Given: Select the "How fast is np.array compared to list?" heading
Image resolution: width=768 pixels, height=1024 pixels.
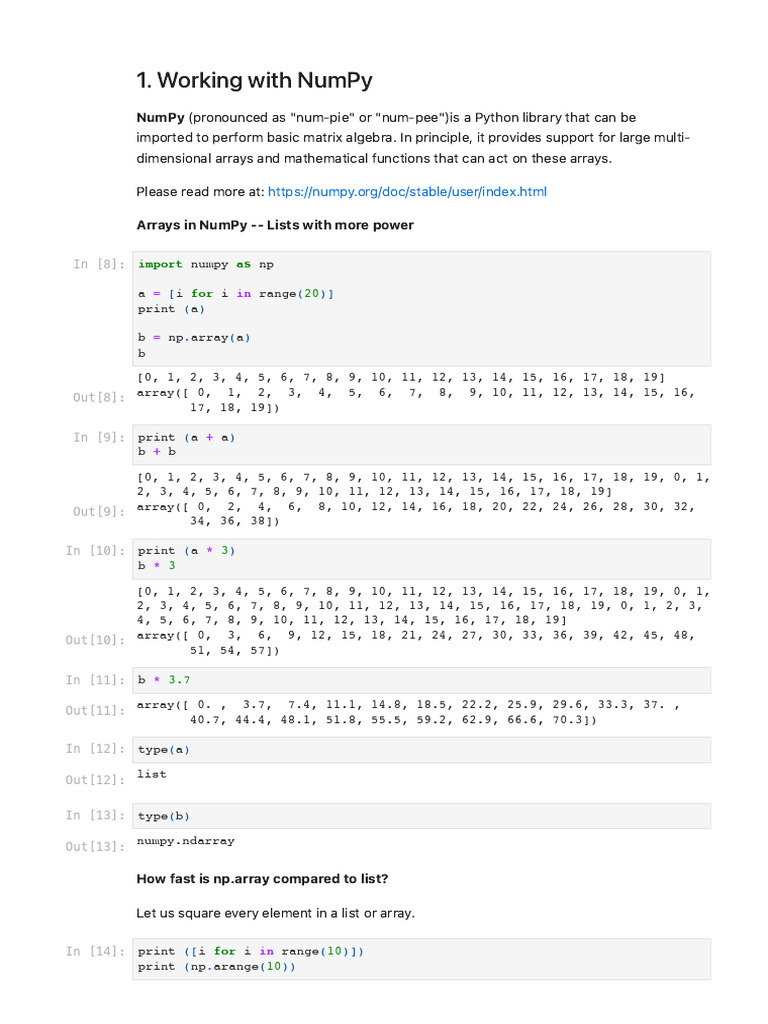Looking at the screenshot, I should pos(262,879).
